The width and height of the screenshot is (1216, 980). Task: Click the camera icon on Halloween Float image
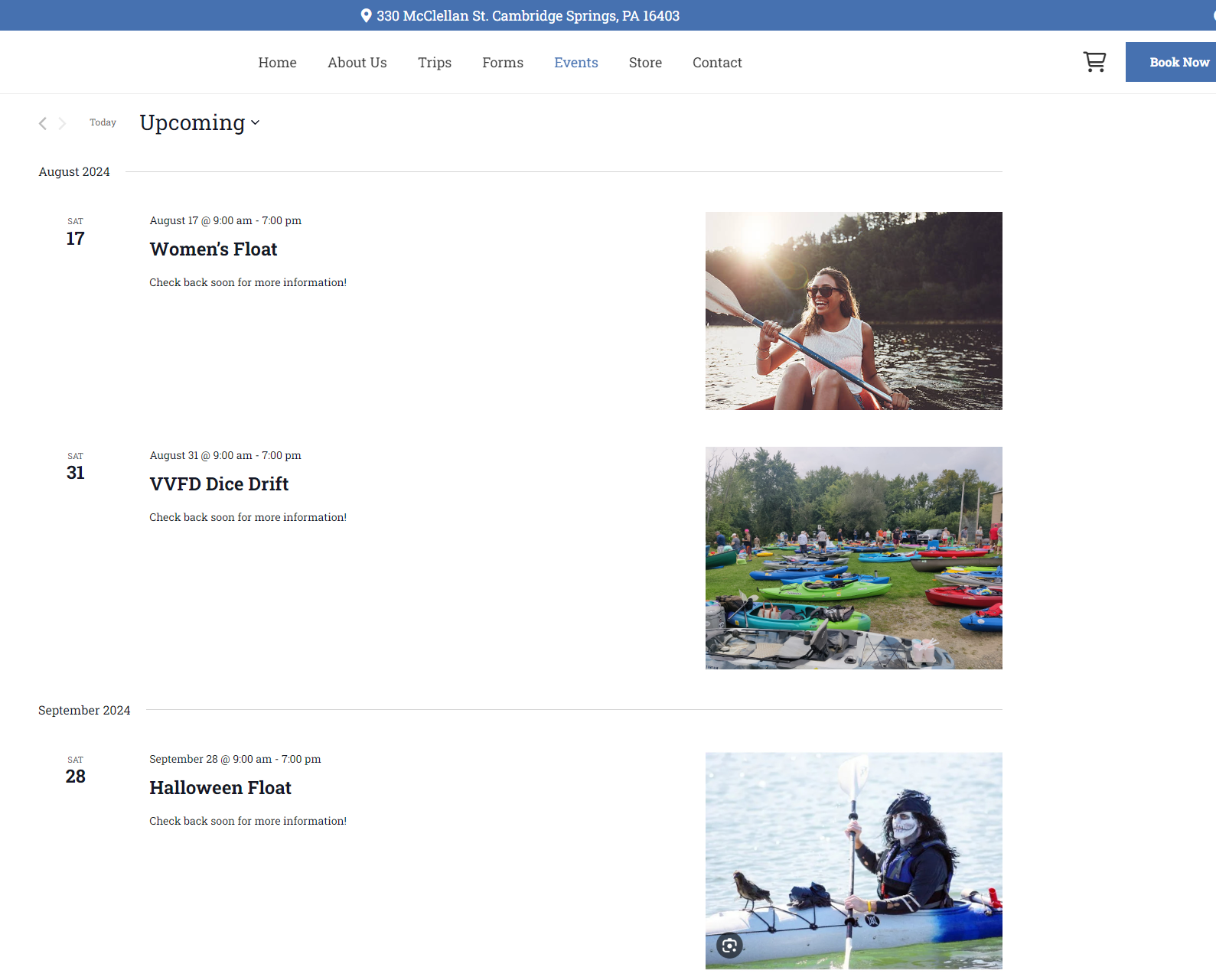pos(729,946)
